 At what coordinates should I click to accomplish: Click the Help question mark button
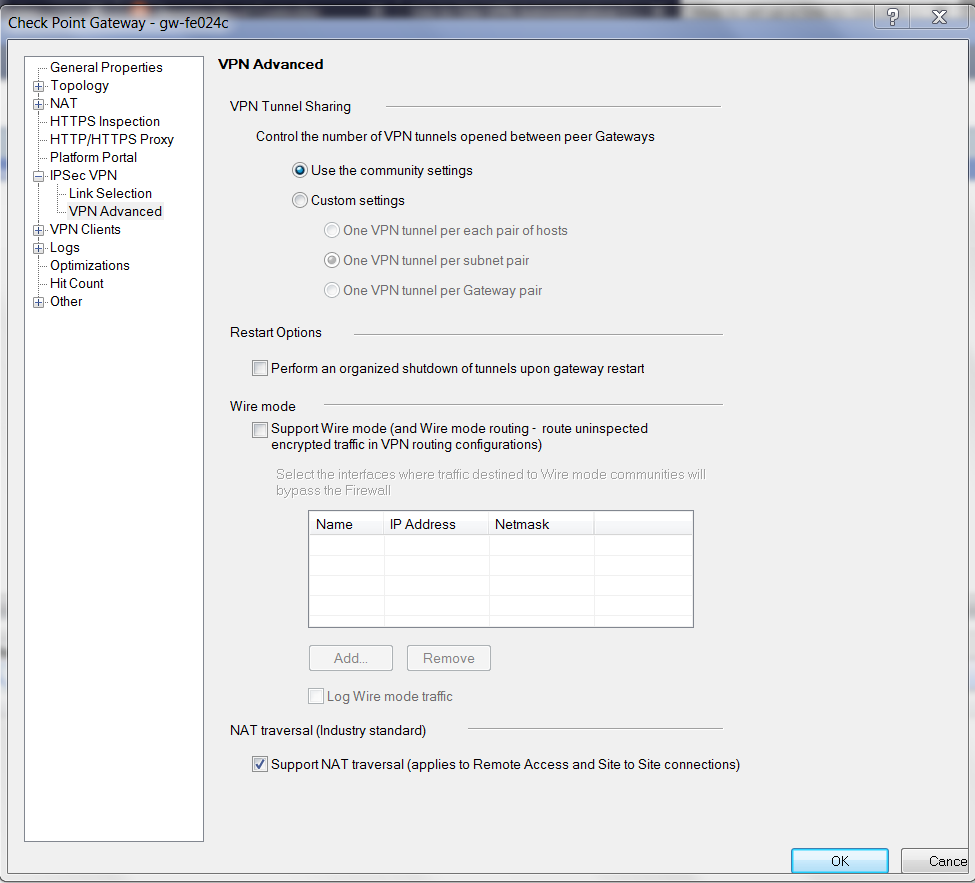(x=893, y=17)
